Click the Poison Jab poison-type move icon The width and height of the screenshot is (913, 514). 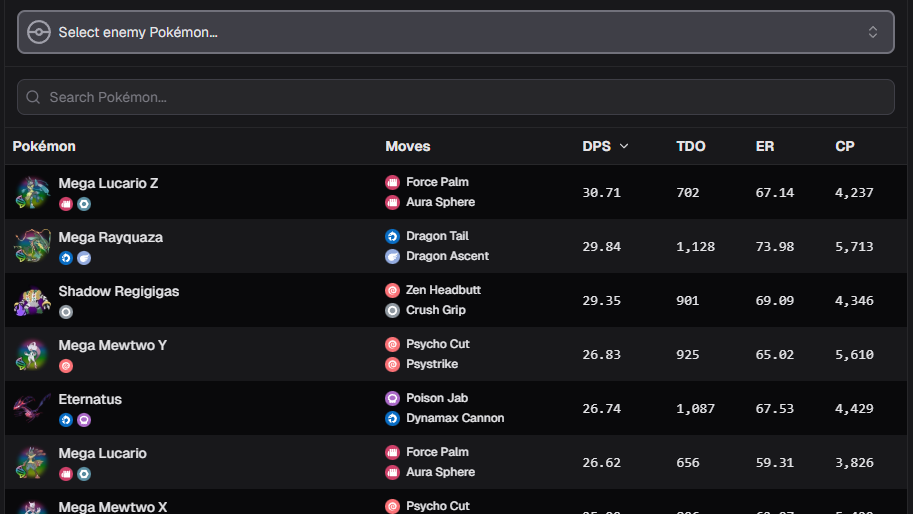click(x=392, y=398)
